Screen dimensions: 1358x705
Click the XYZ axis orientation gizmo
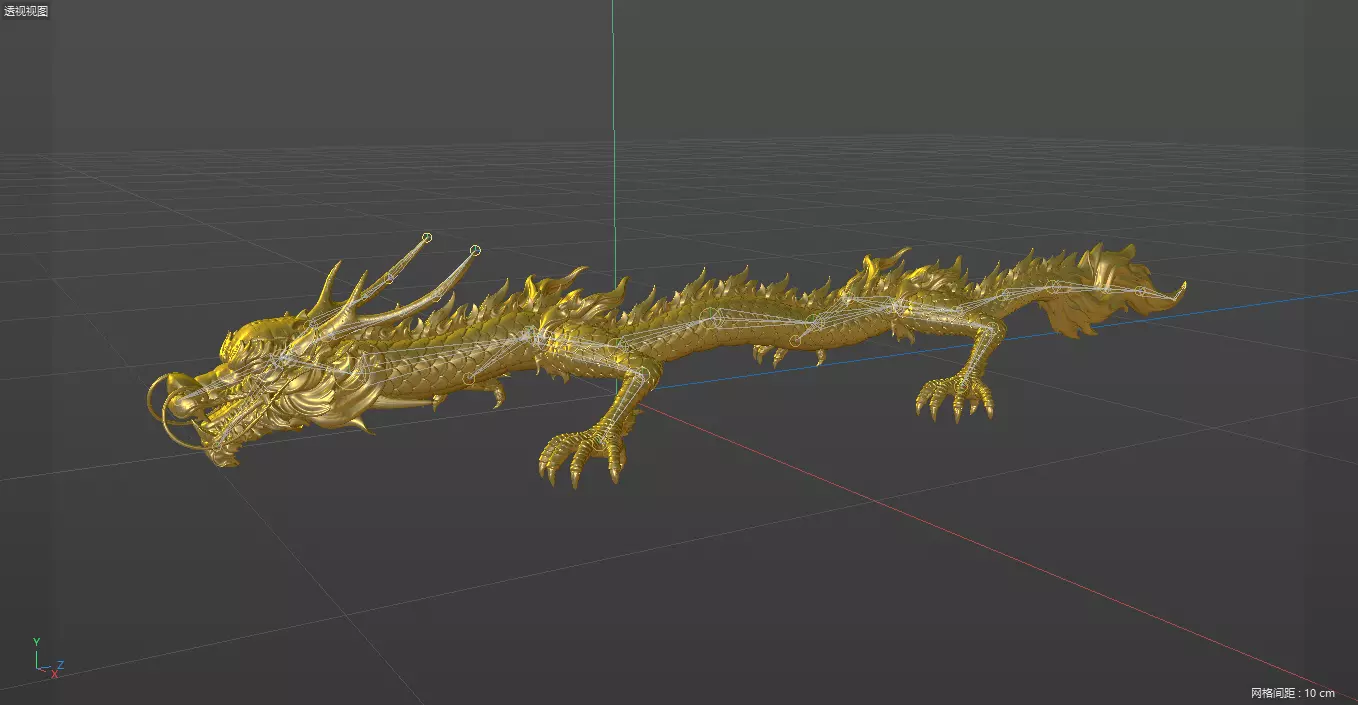[x=47, y=658]
